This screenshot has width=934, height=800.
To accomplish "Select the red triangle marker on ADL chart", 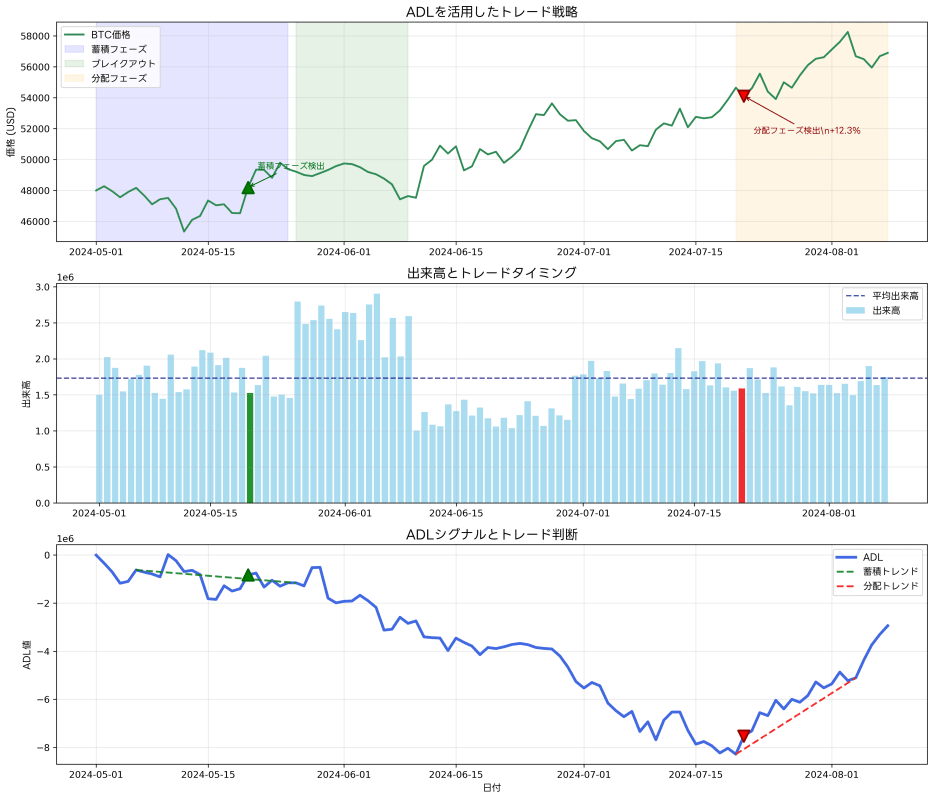I will pos(743,734).
